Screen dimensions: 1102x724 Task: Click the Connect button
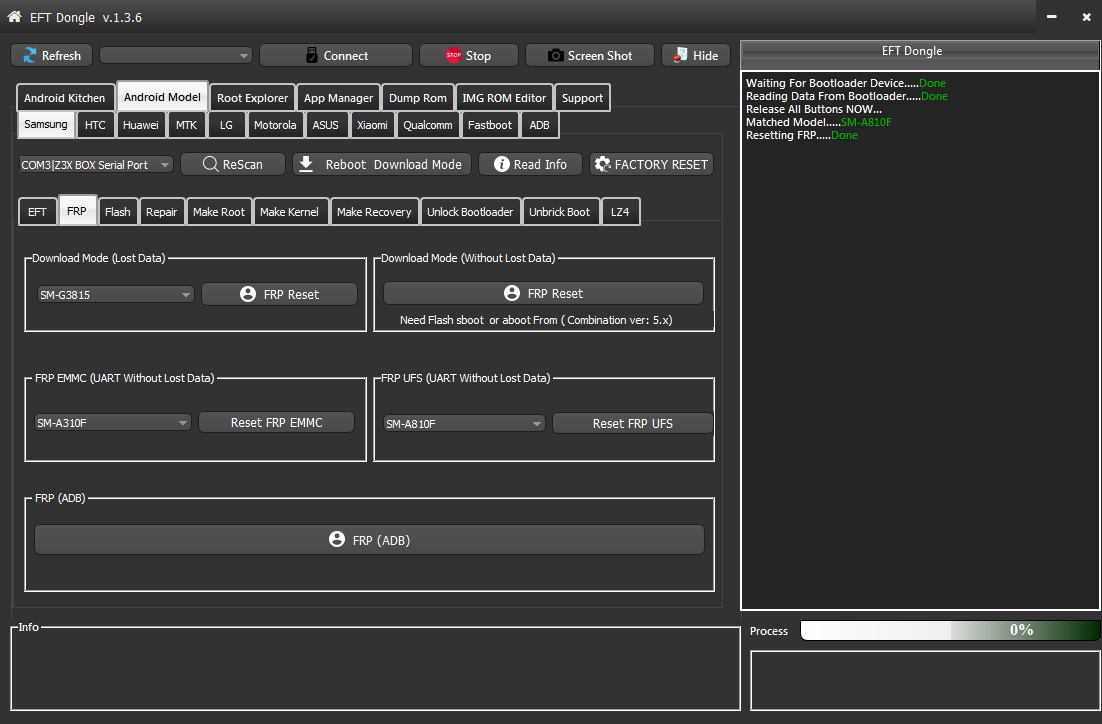336,56
